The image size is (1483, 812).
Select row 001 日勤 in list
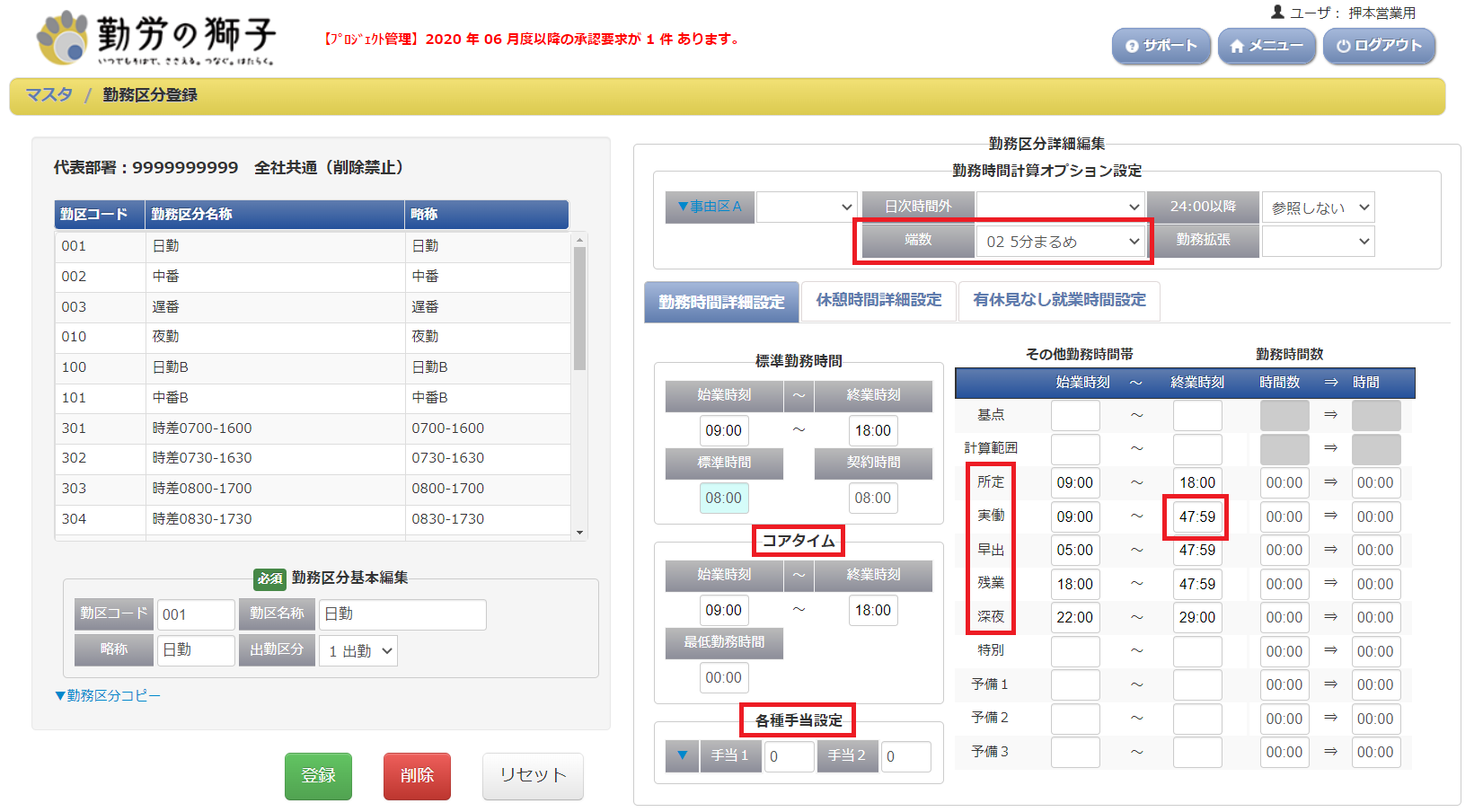(x=313, y=246)
